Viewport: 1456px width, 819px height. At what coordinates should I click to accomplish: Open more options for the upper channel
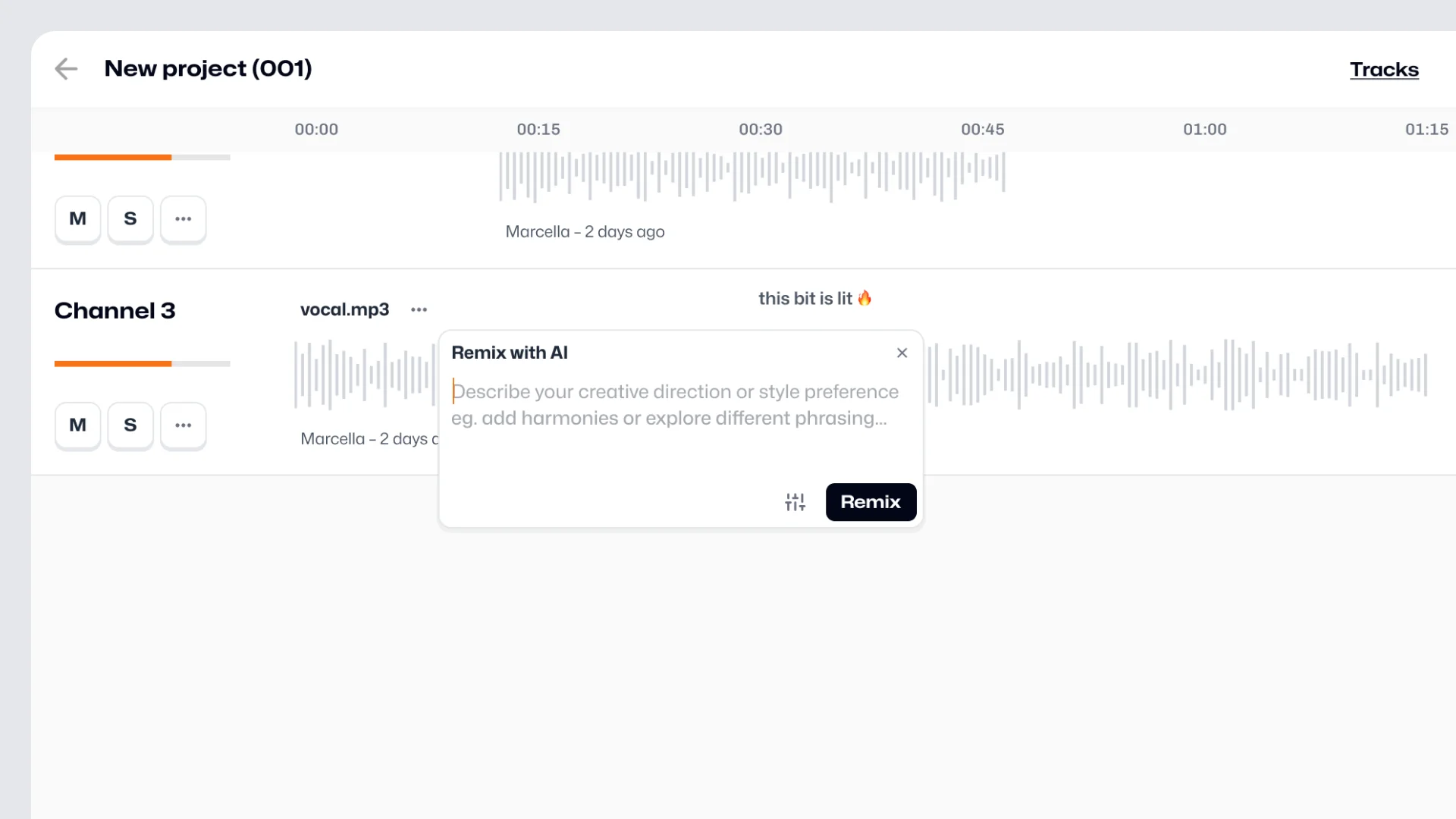point(183,219)
